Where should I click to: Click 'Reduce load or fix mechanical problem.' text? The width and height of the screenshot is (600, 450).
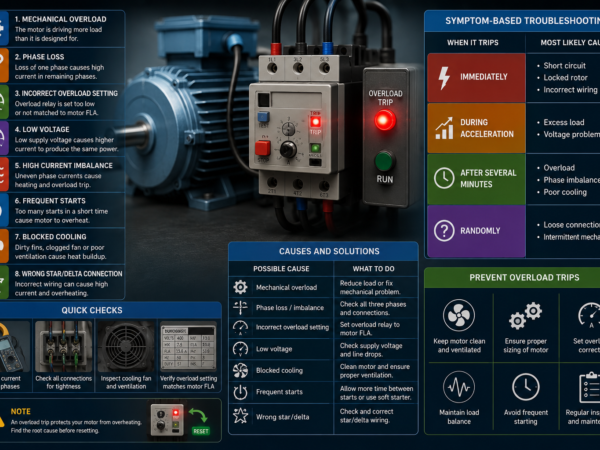click(370, 287)
